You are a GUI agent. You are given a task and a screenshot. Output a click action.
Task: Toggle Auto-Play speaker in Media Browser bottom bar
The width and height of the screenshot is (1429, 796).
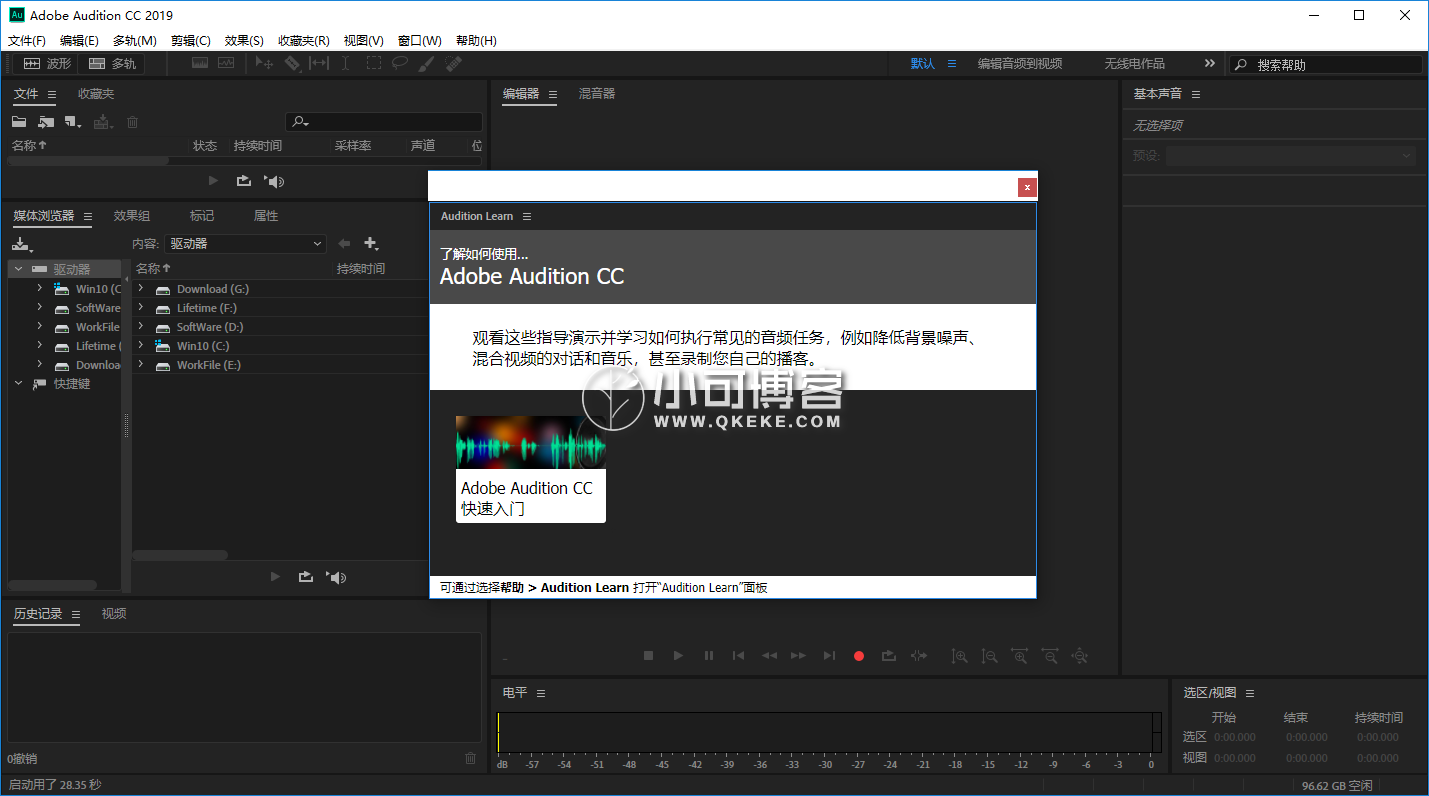337,577
